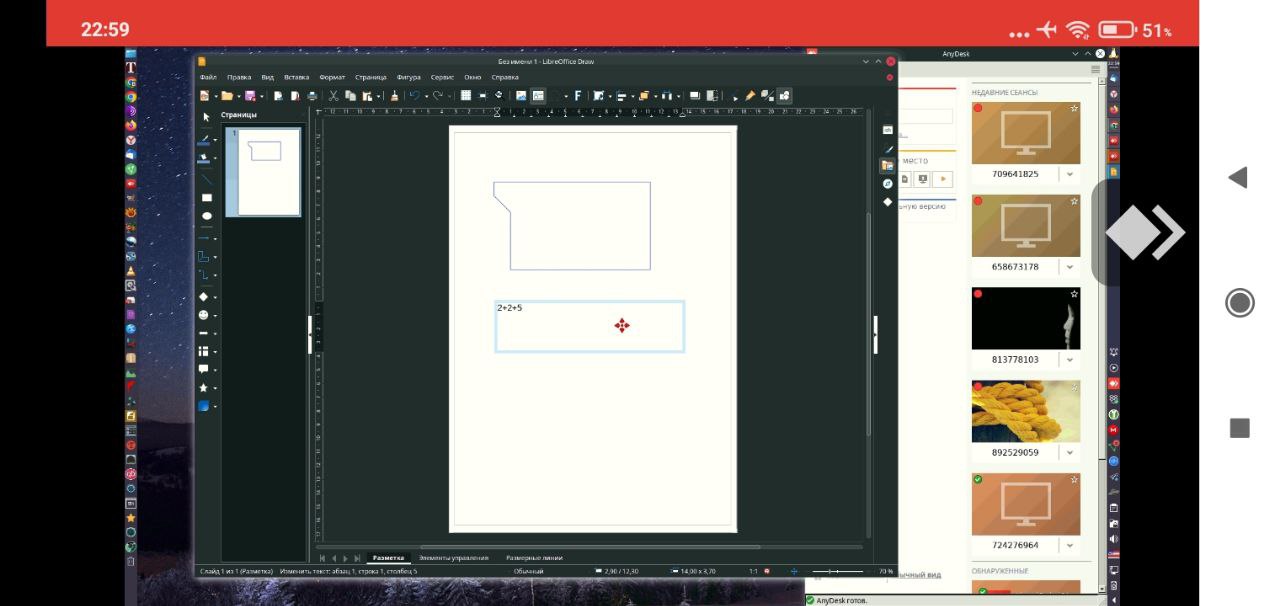The image size is (1280, 606).
Task: Click the Undo arrow icon
Action: coord(414,96)
